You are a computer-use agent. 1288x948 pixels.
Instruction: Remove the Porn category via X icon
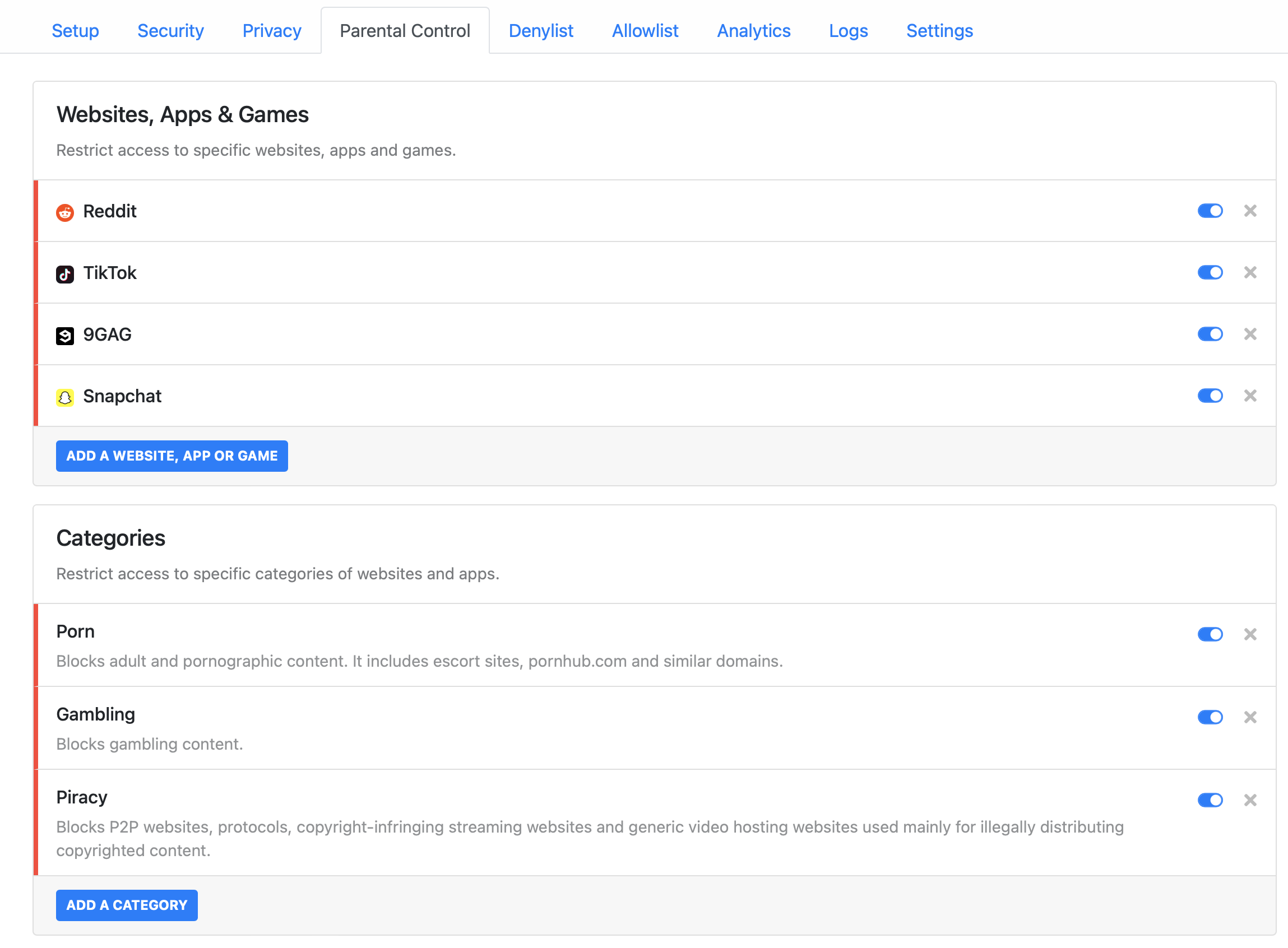coord(1250,634)
